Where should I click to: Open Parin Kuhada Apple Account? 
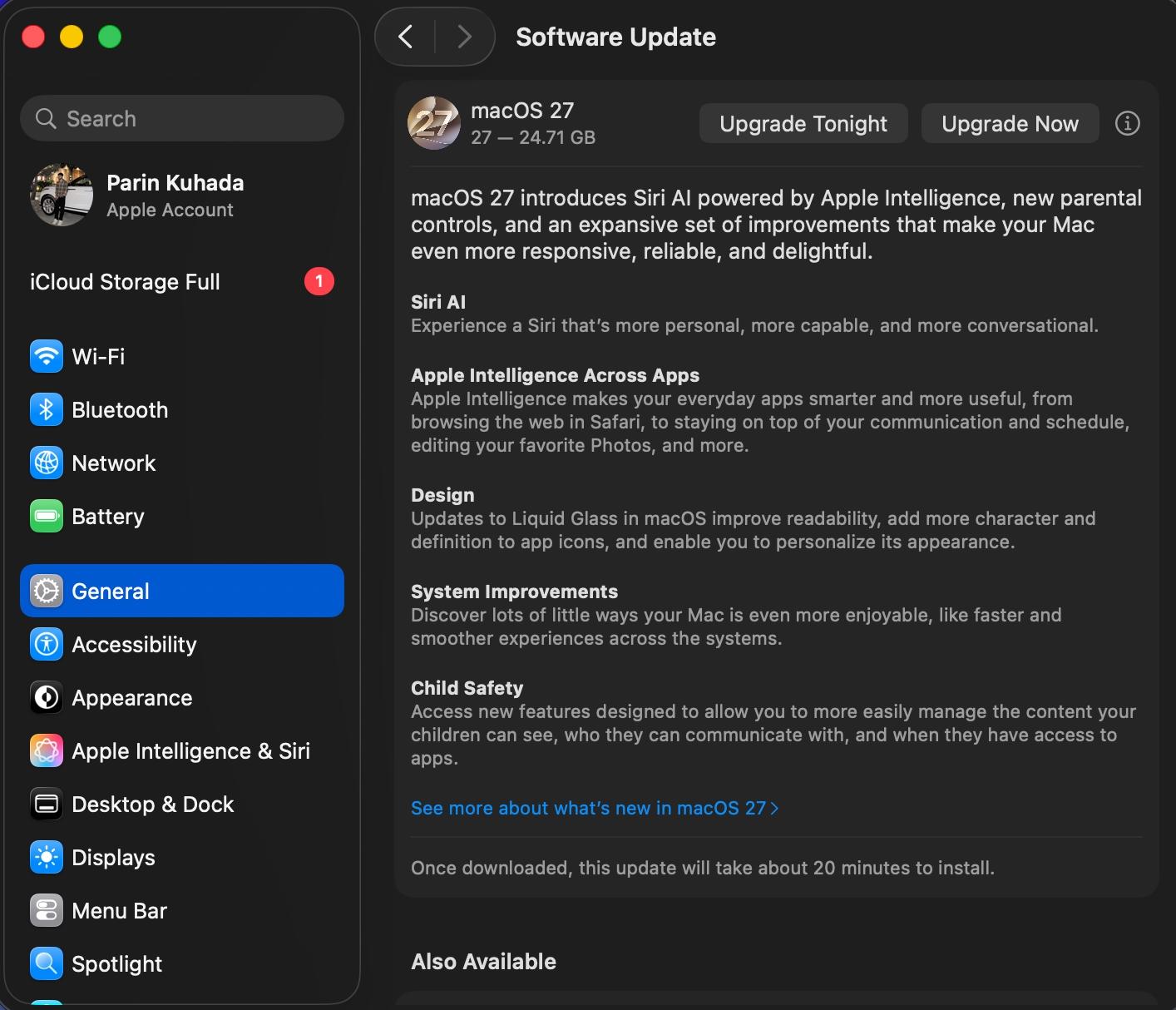click(x=182, y=196)
